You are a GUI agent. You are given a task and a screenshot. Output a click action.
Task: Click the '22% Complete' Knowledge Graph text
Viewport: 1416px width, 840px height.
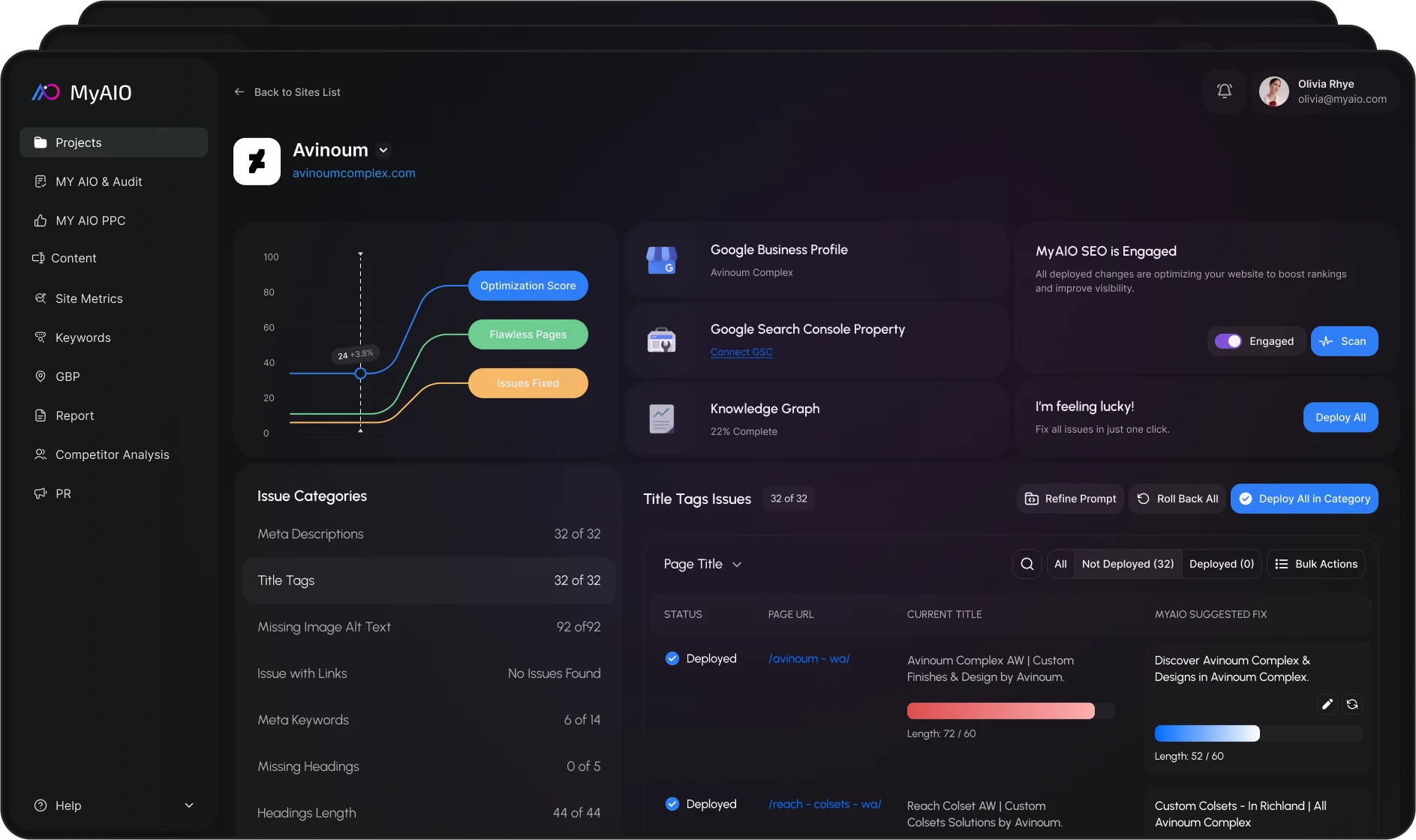(x=744, y=431)
